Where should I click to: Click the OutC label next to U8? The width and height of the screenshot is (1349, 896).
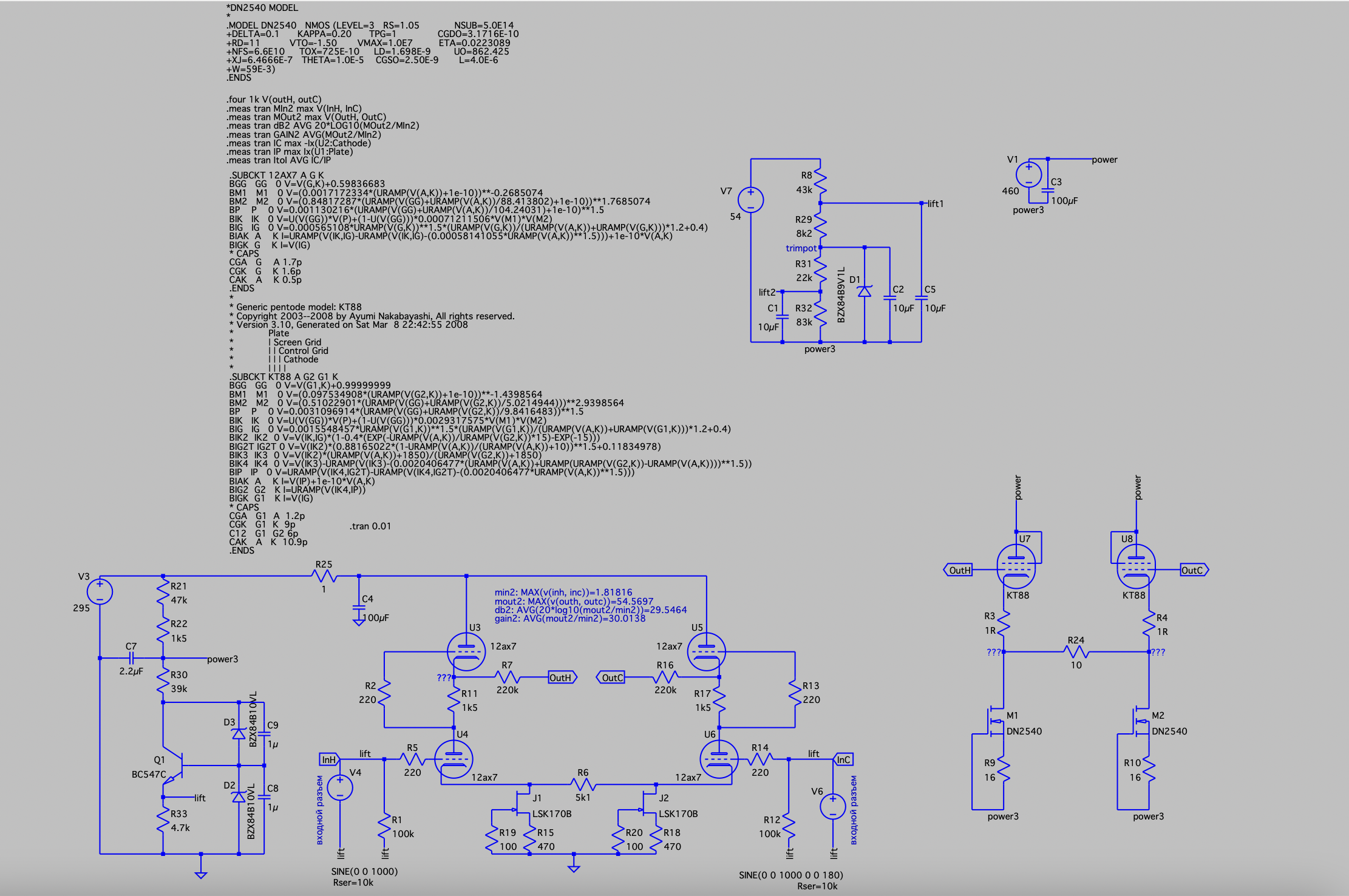tap(1192, 570)
